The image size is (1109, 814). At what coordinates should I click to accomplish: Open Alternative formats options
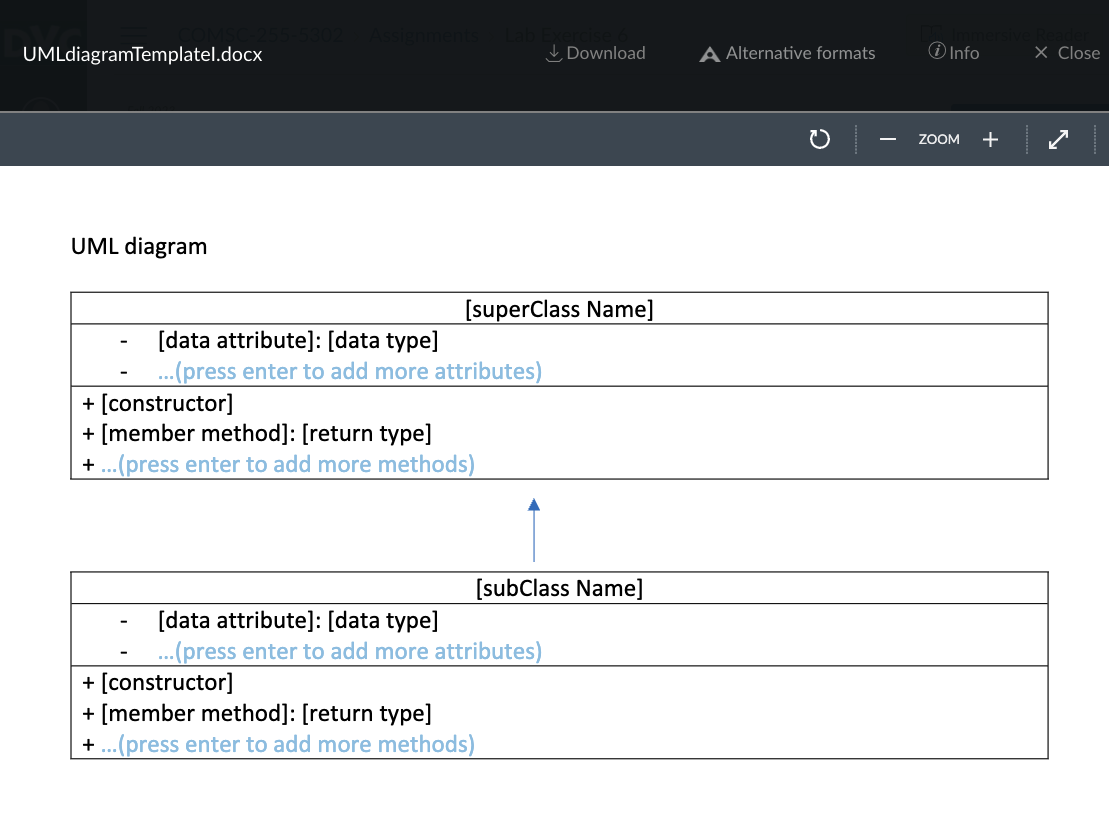(x=787, y=53)
